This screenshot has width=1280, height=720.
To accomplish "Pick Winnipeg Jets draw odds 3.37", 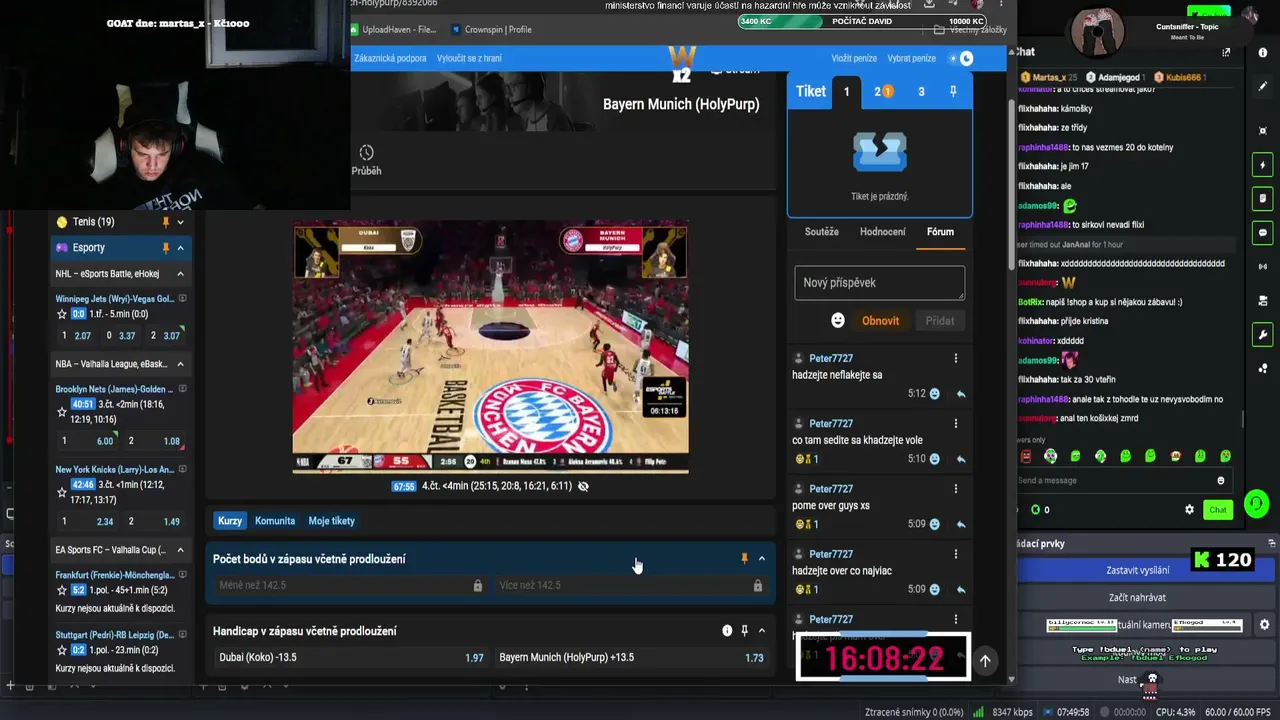I will (123, 336).
